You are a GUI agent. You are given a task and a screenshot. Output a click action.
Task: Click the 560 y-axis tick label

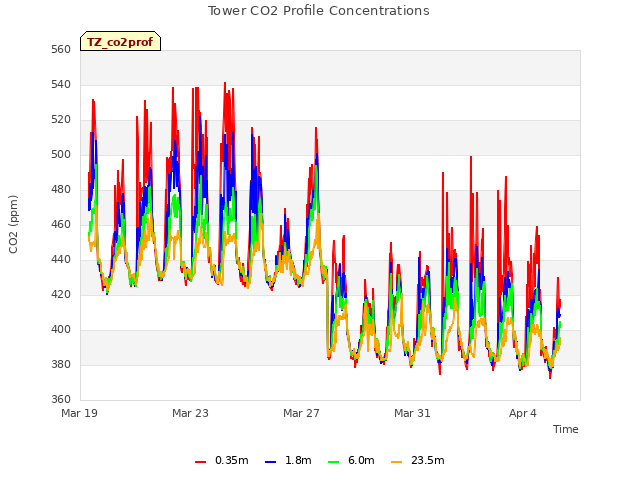[x=61, y=50]
